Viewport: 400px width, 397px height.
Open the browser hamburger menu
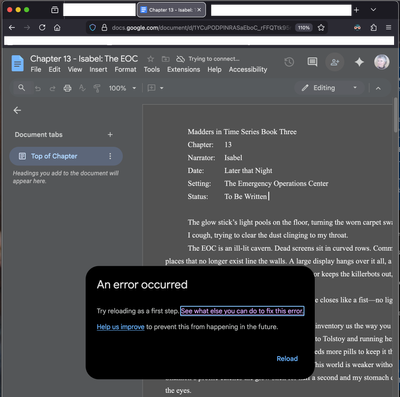(x=388, y=27)
